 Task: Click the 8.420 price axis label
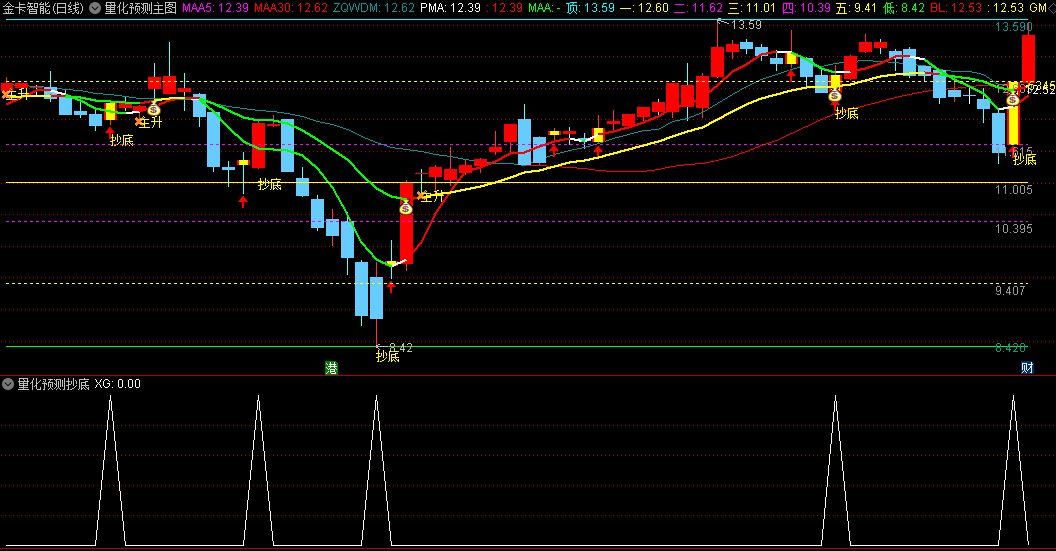tap(1010, 348)
